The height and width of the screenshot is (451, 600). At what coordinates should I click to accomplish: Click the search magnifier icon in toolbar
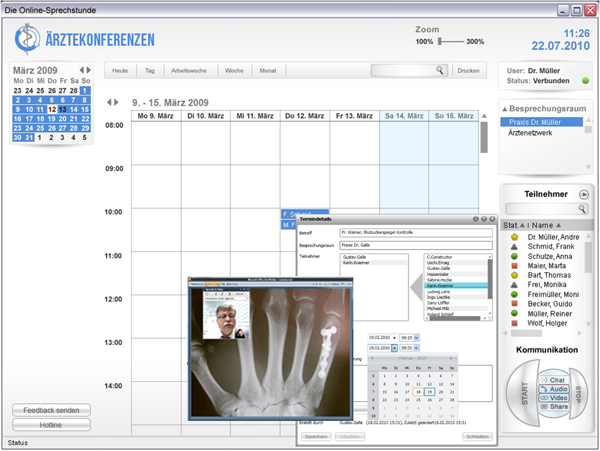pyautogui.click(x=440, y=71)
